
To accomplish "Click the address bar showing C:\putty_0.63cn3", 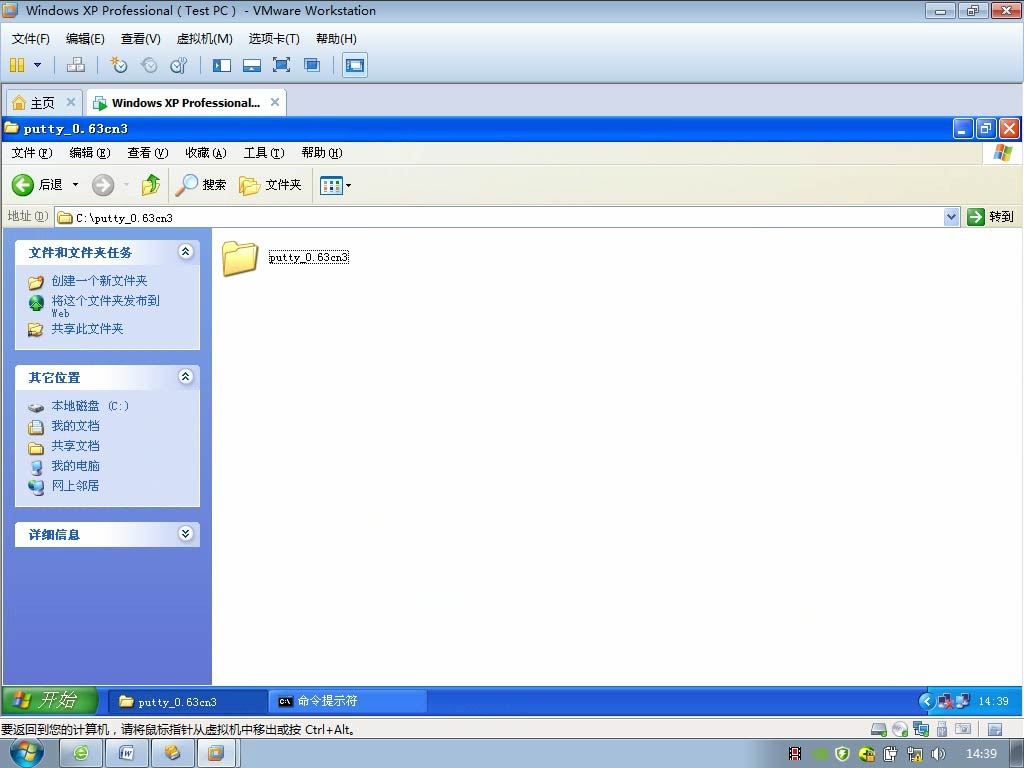I will [x=499, y=217].
